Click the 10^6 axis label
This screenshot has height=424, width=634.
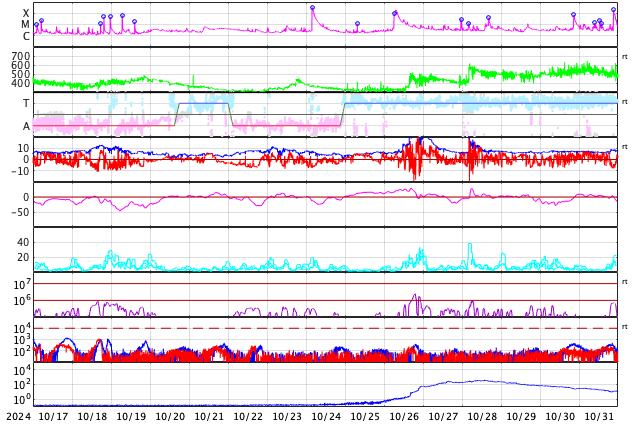tap(22, 301)
